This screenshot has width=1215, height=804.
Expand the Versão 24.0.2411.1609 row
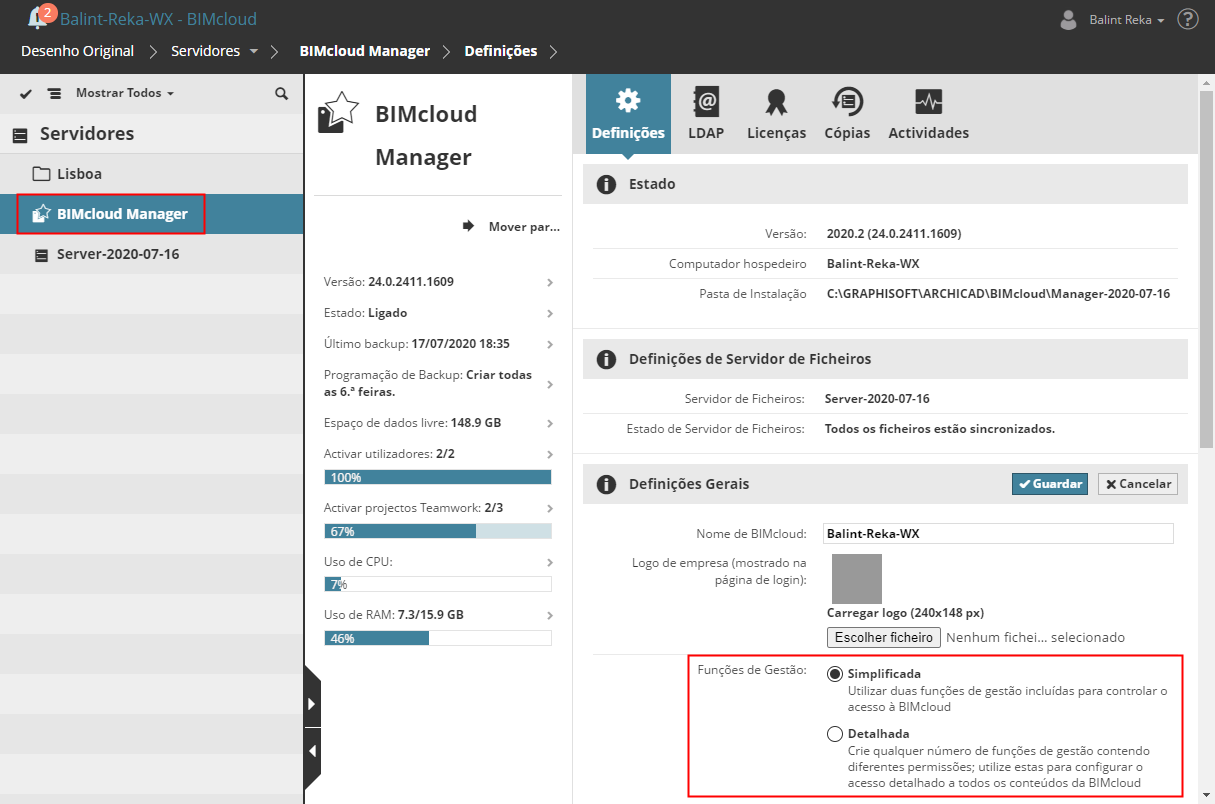[550, 283]
